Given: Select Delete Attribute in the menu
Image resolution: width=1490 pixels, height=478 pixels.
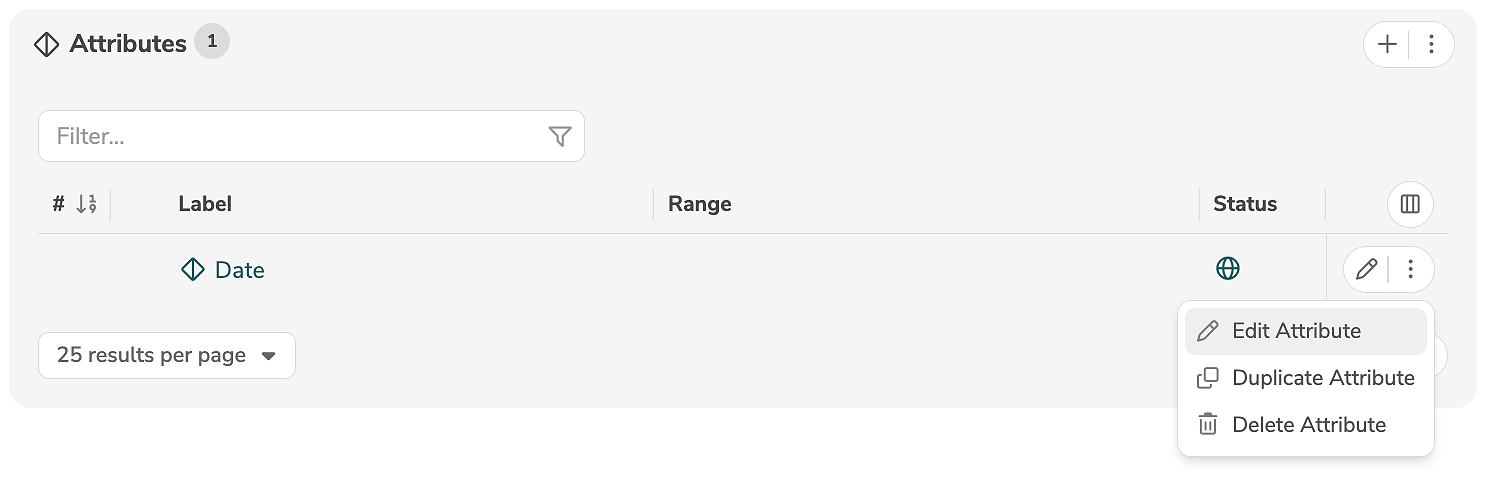Looking at the screenshot, I should (x=1308, y=425).
